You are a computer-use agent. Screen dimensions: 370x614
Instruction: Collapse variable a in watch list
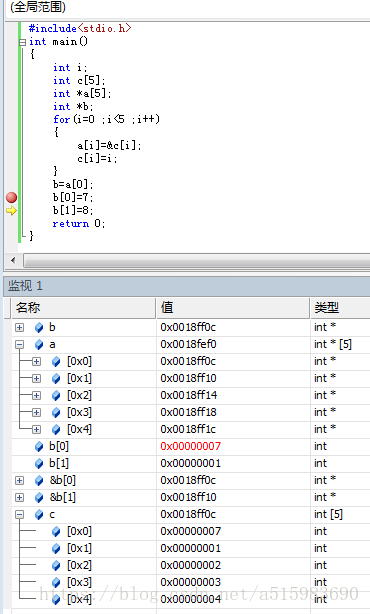coord(20,345)
